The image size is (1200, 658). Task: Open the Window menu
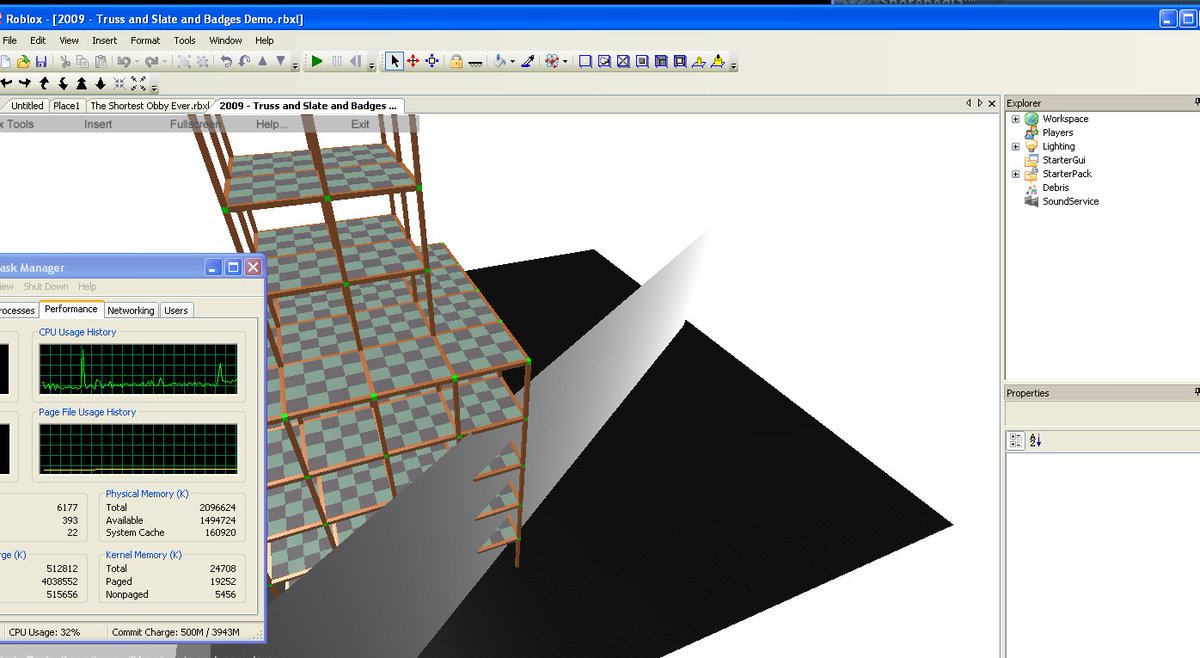pos(226,41)
